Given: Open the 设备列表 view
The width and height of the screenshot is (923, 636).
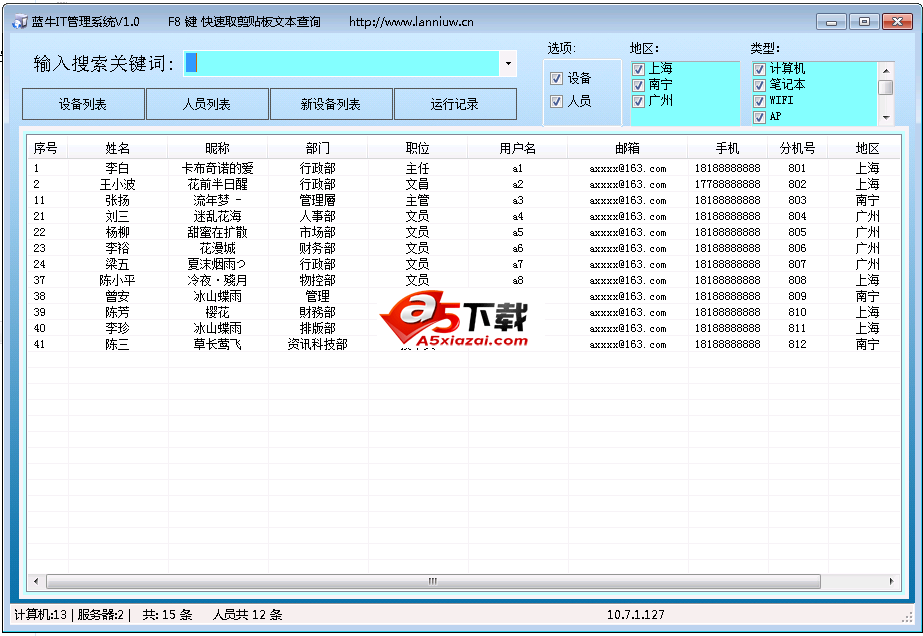Looking at the screenshot, I should tap(83, 104).
